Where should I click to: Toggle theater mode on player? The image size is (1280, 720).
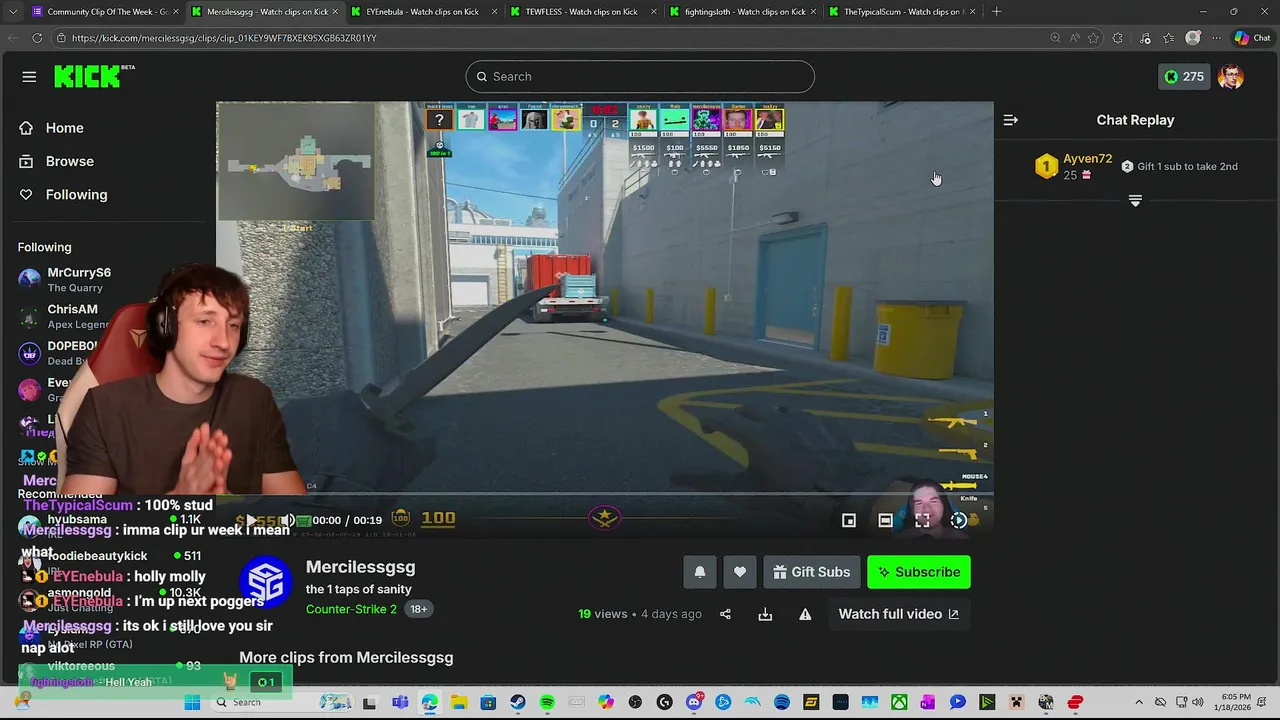885,520
